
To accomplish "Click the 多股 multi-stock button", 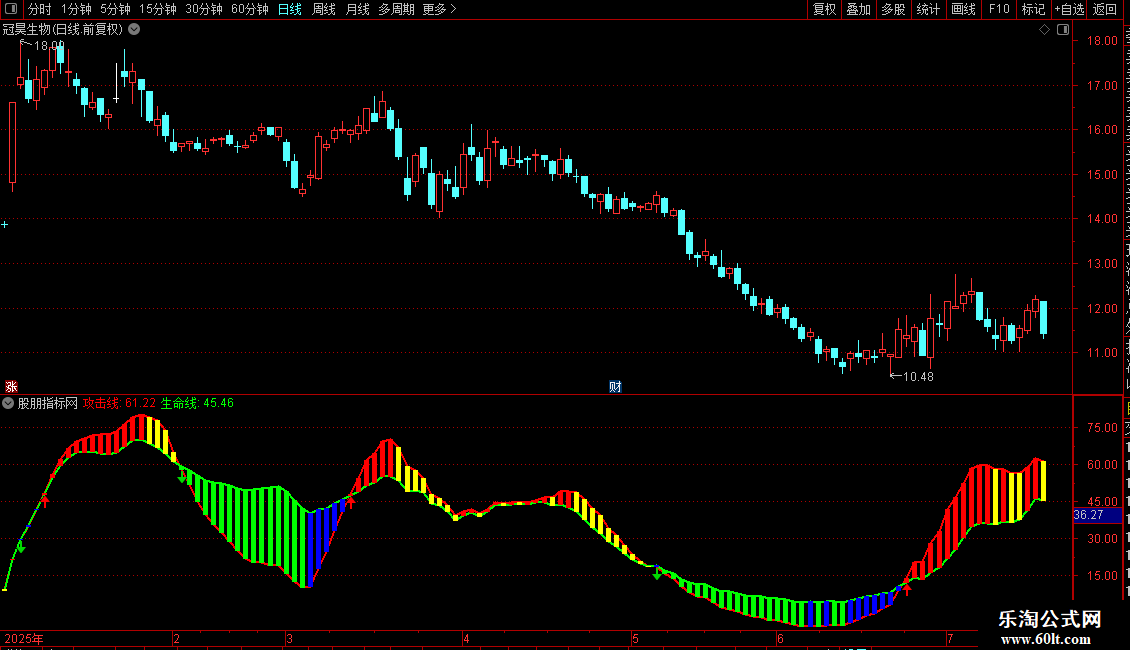I will [x=894, y=9].
